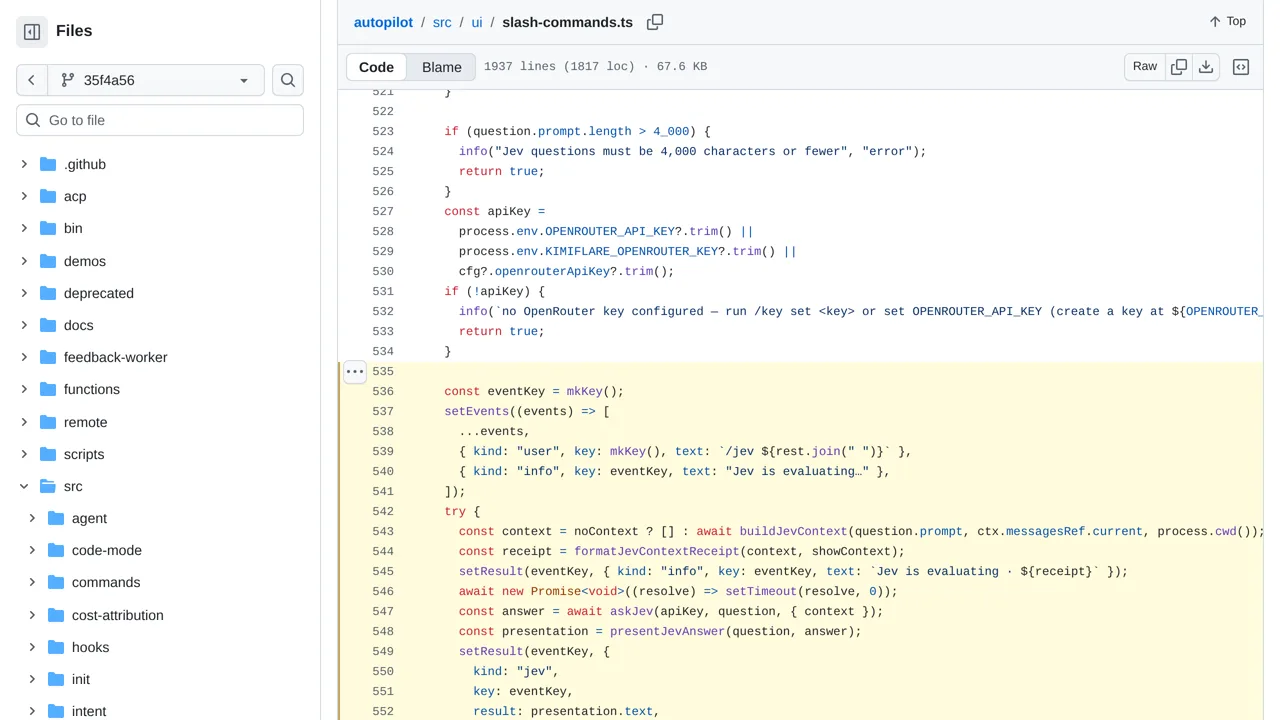
Task: Click buildJevContext on line 543
Action: coord(794,532)
